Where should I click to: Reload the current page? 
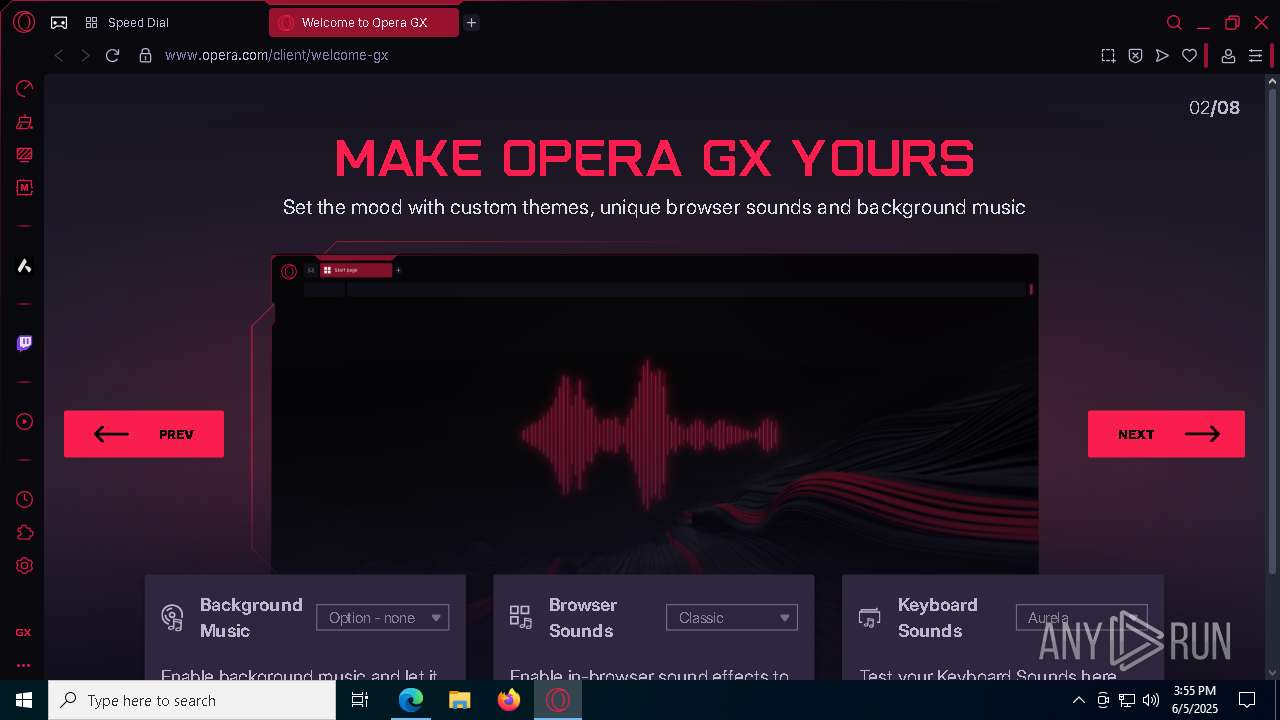pyautogui.click(x=112, y=55)
